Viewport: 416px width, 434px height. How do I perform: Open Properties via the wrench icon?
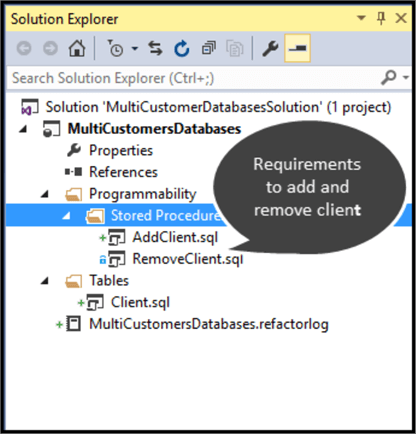[x=270, y=49]
